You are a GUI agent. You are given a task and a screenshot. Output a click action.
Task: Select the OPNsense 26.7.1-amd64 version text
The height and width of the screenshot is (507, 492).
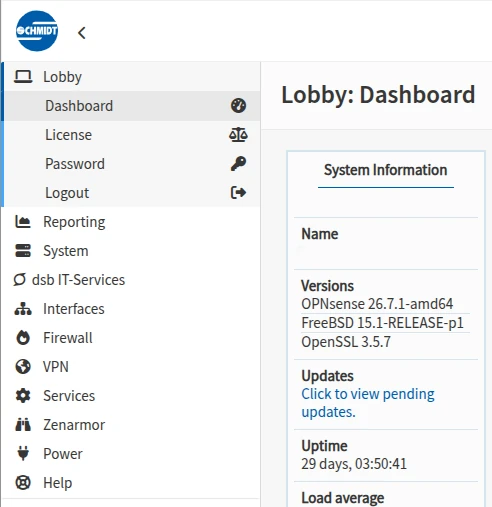coord(377,304)
